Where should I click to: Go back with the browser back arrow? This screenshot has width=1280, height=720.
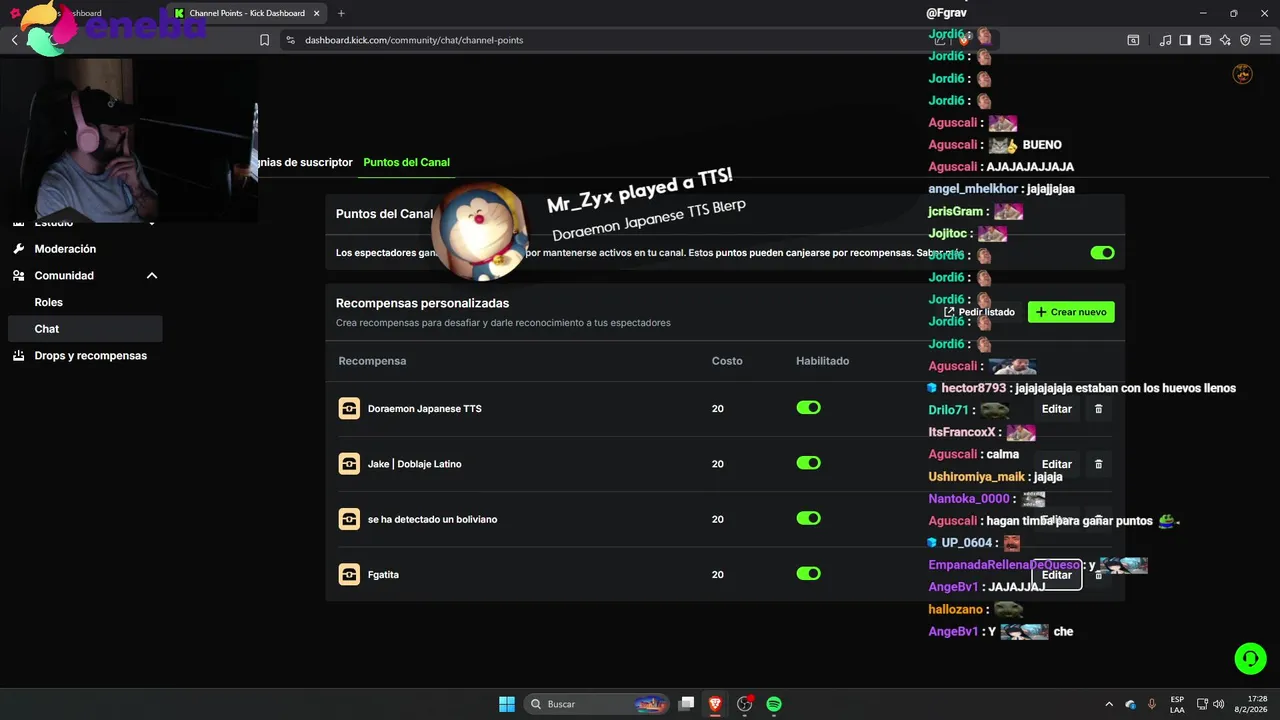click(14, 40)
